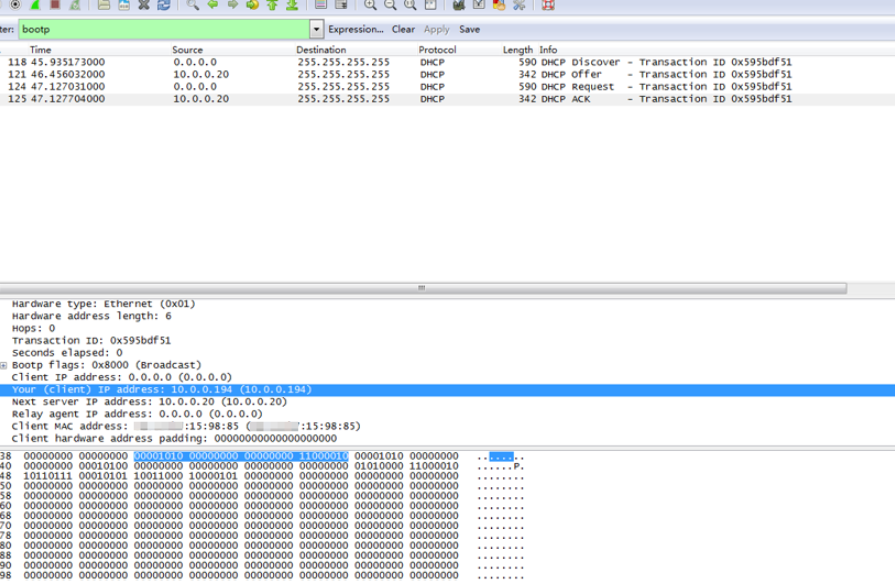Click highlighted bits 00001010 in the bytes pane

click(x=158, y=457)
